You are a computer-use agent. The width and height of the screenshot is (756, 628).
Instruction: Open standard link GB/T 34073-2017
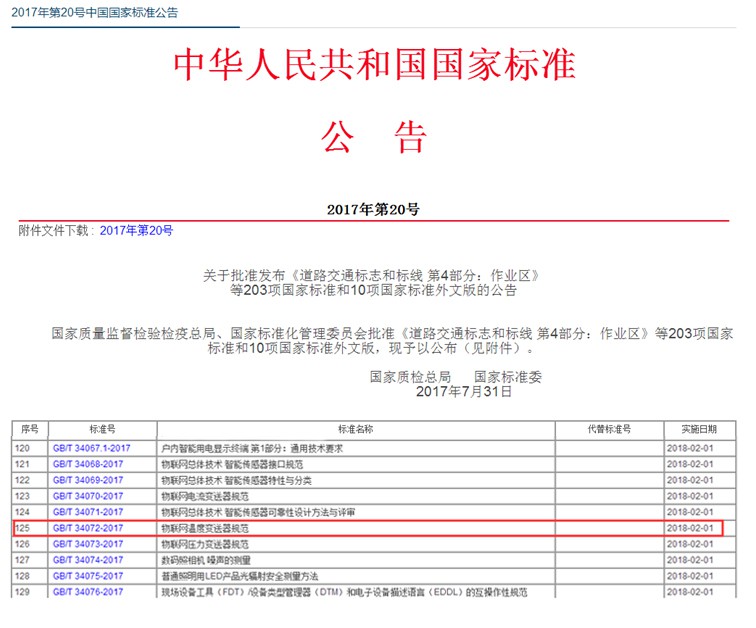pos(88,543)
